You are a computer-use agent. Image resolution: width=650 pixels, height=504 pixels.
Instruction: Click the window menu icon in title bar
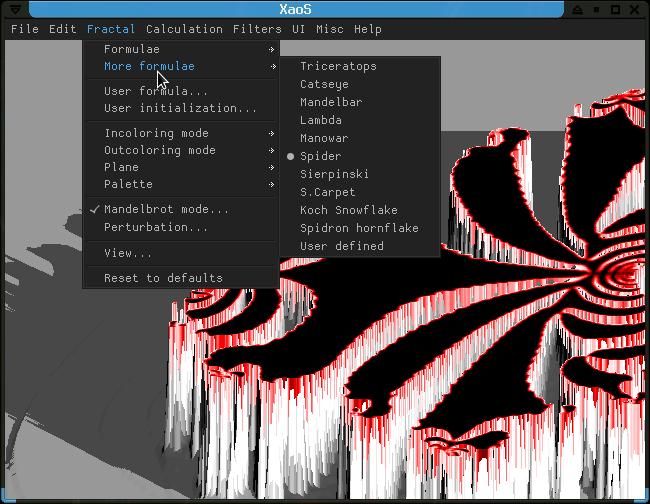coord(14,9)
